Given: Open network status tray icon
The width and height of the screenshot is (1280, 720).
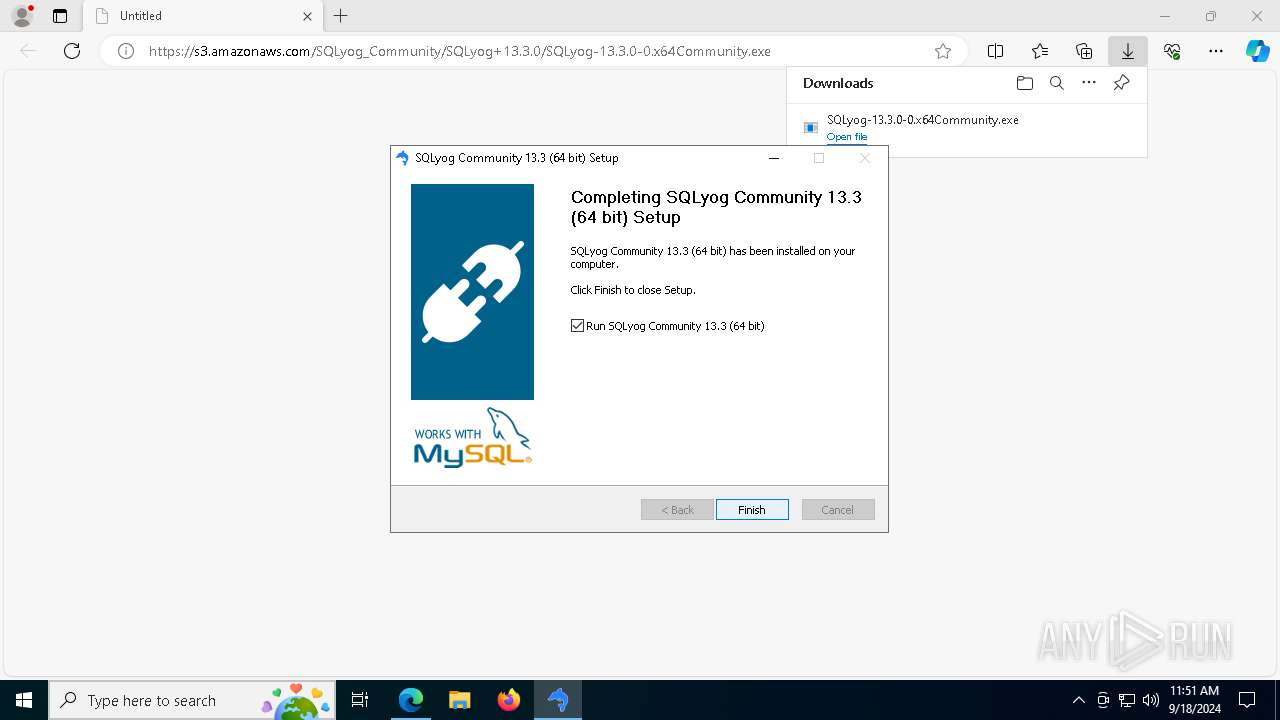Looking at the screenshot, I should (x=1127, y=700).
